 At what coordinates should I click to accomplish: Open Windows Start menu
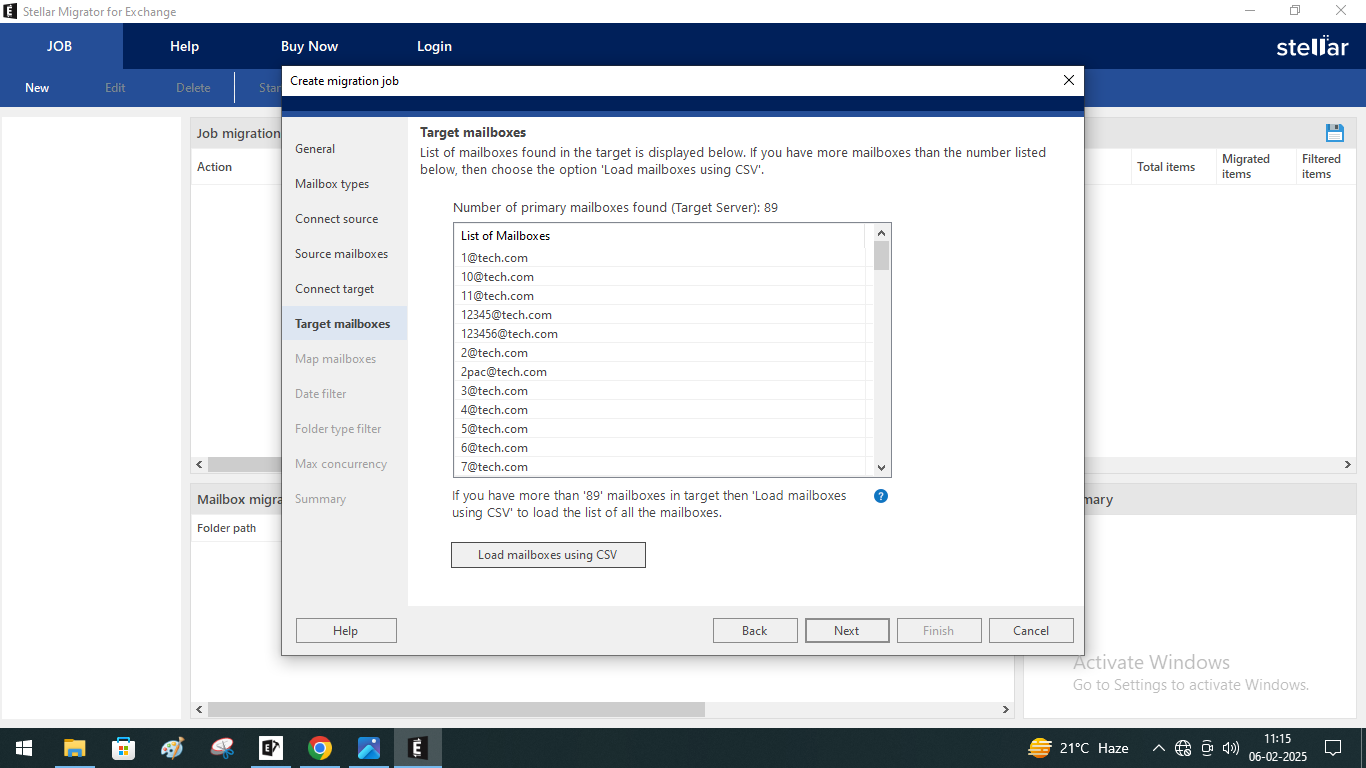click(23, 748)
